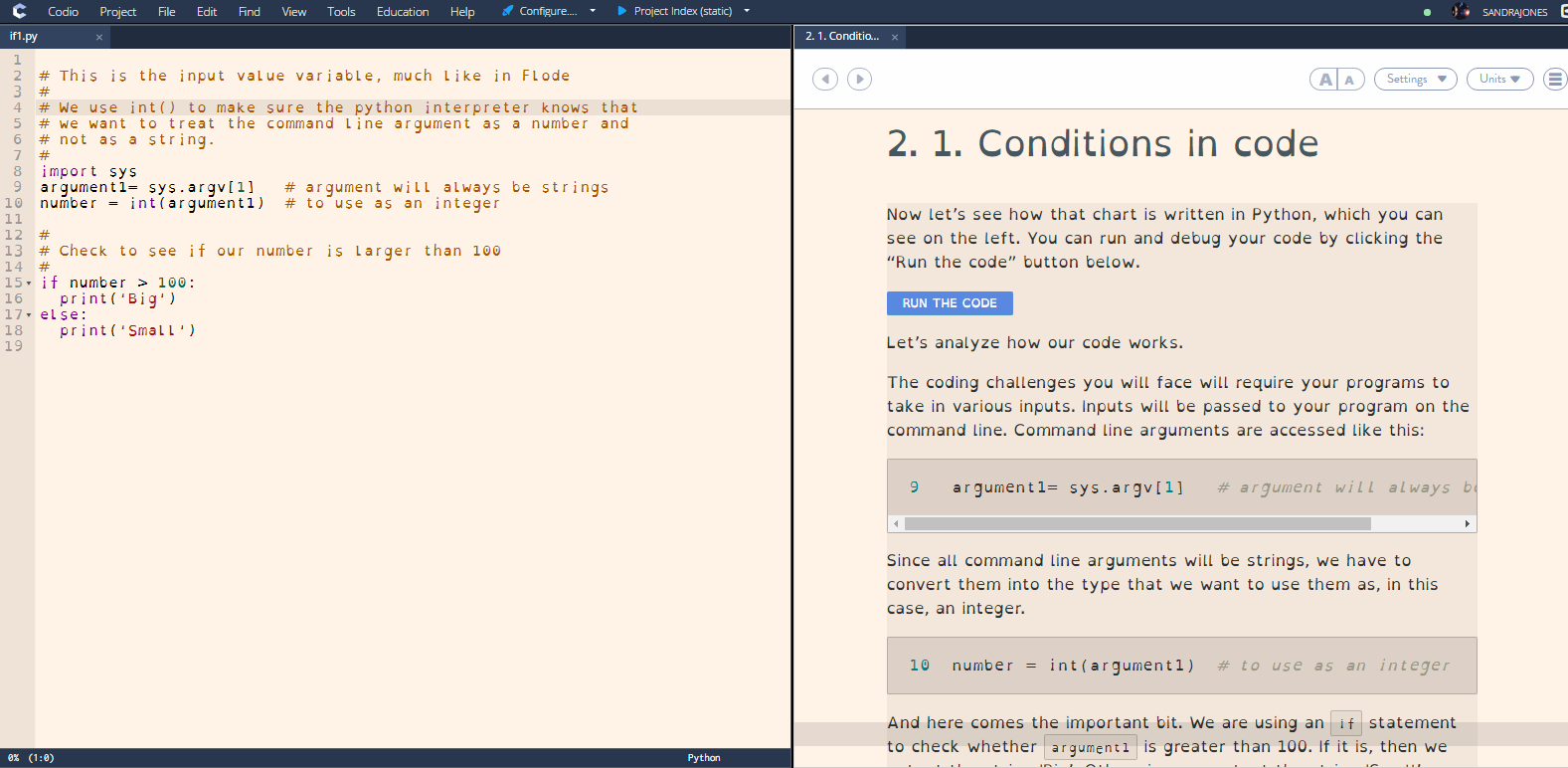This screenshot has height=768, width=1568.
Task: Close the if1.py tab
Action: (99, 37)
